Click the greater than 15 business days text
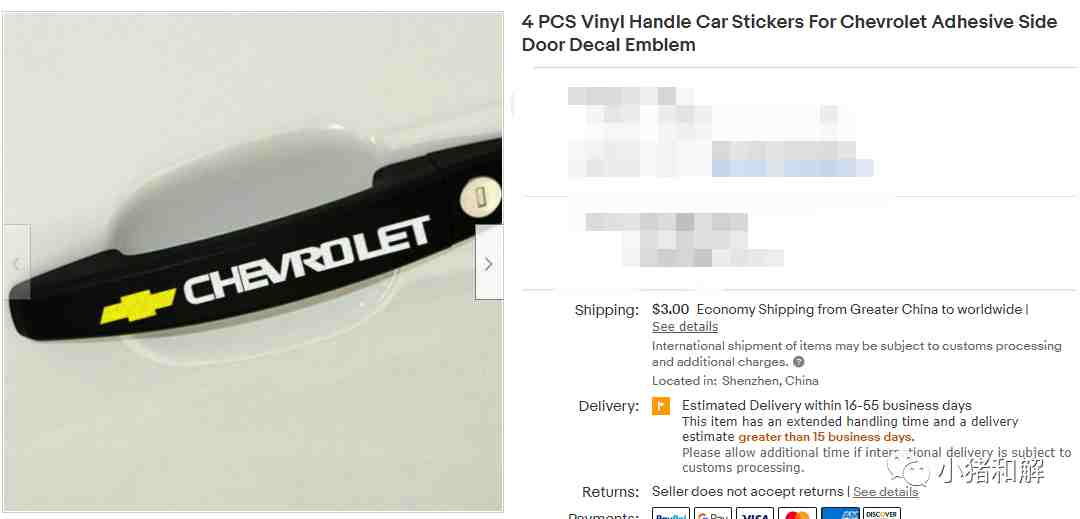Image resolution: width=1080 pixels, height=519 pixels. click(827, 437)
